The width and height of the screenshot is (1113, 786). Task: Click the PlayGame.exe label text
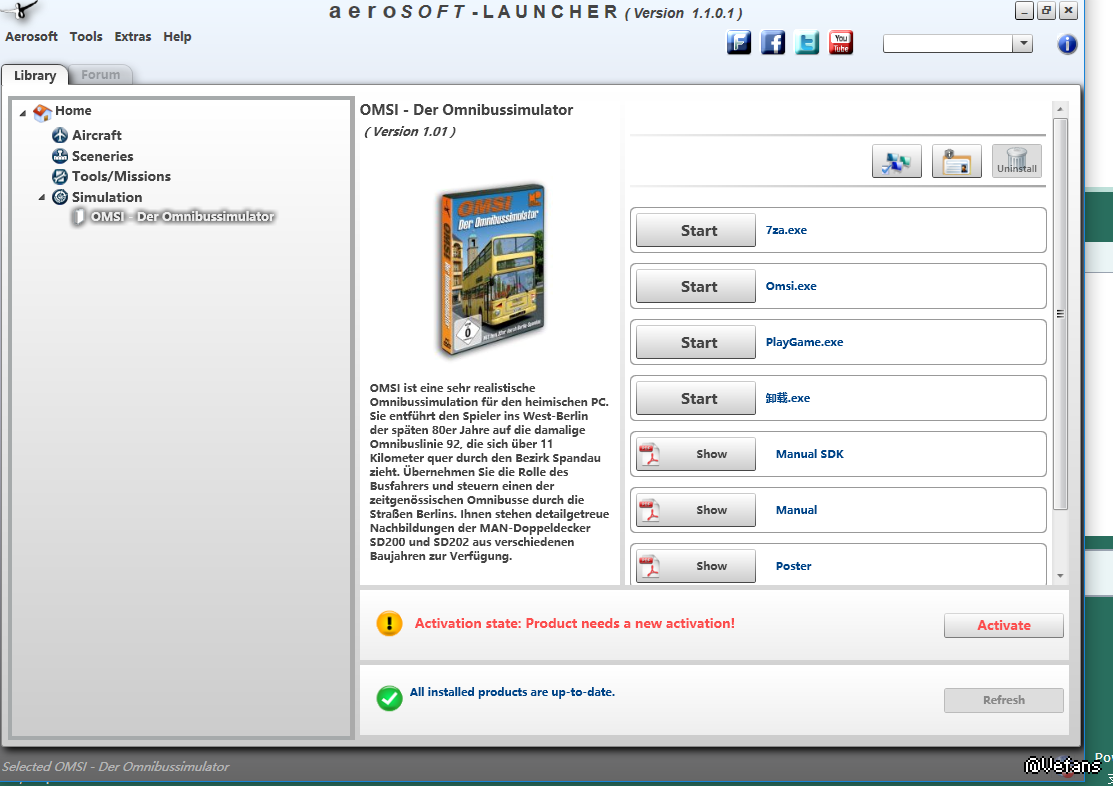coord(804,342)
